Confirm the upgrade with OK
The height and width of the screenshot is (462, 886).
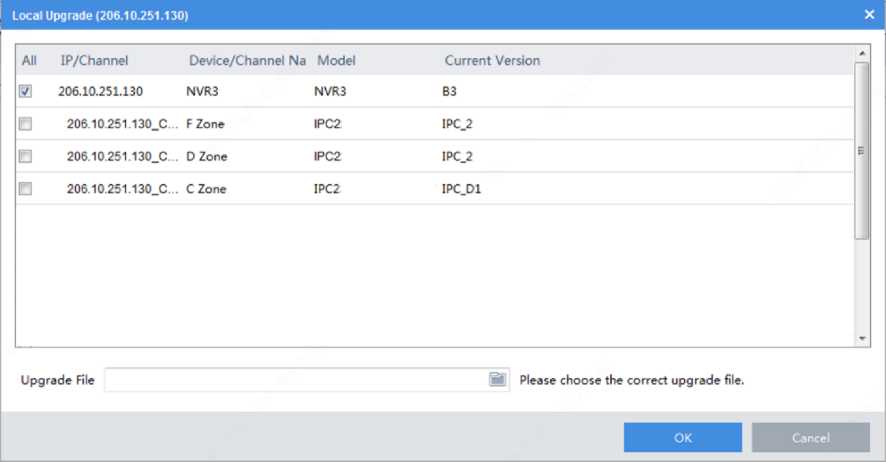(682, 438)
